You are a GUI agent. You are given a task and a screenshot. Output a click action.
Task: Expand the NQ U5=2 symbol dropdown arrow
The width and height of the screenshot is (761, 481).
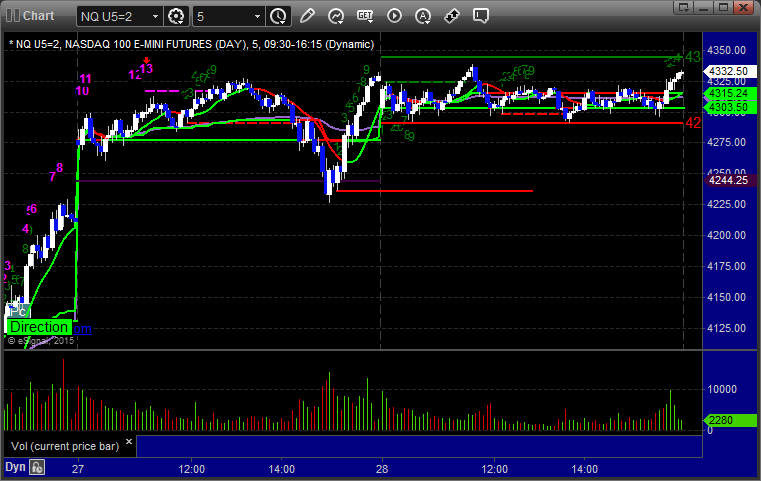tap(155, 17)
